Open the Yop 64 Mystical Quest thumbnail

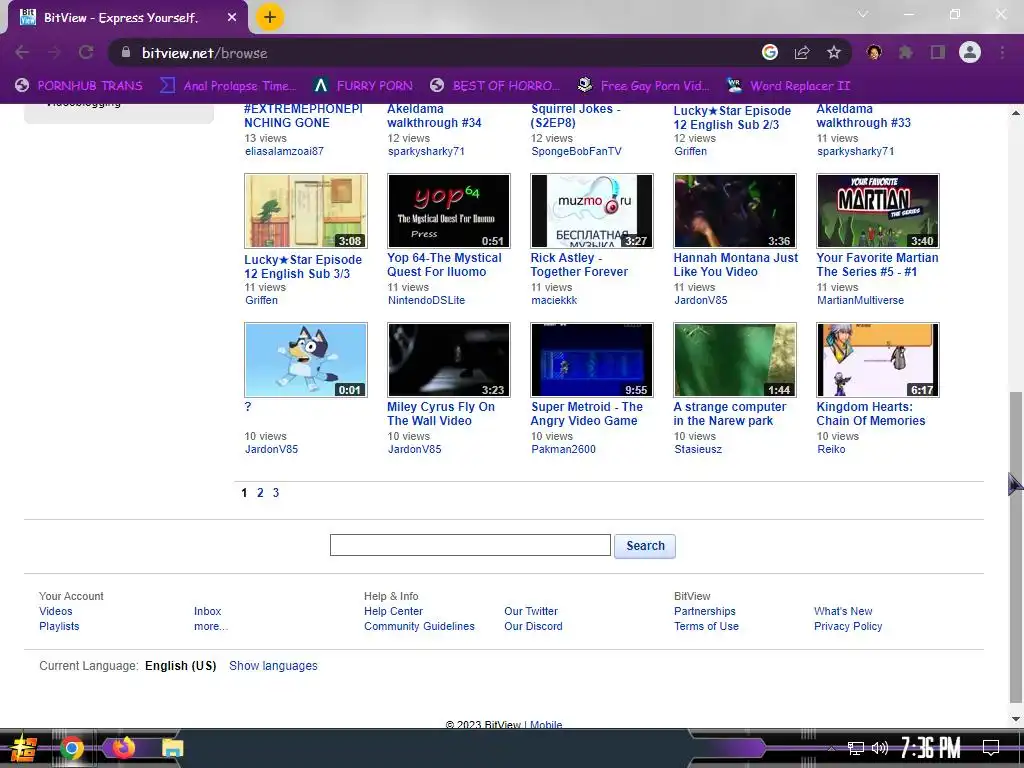pyautogui.click(x=449, y=211)
